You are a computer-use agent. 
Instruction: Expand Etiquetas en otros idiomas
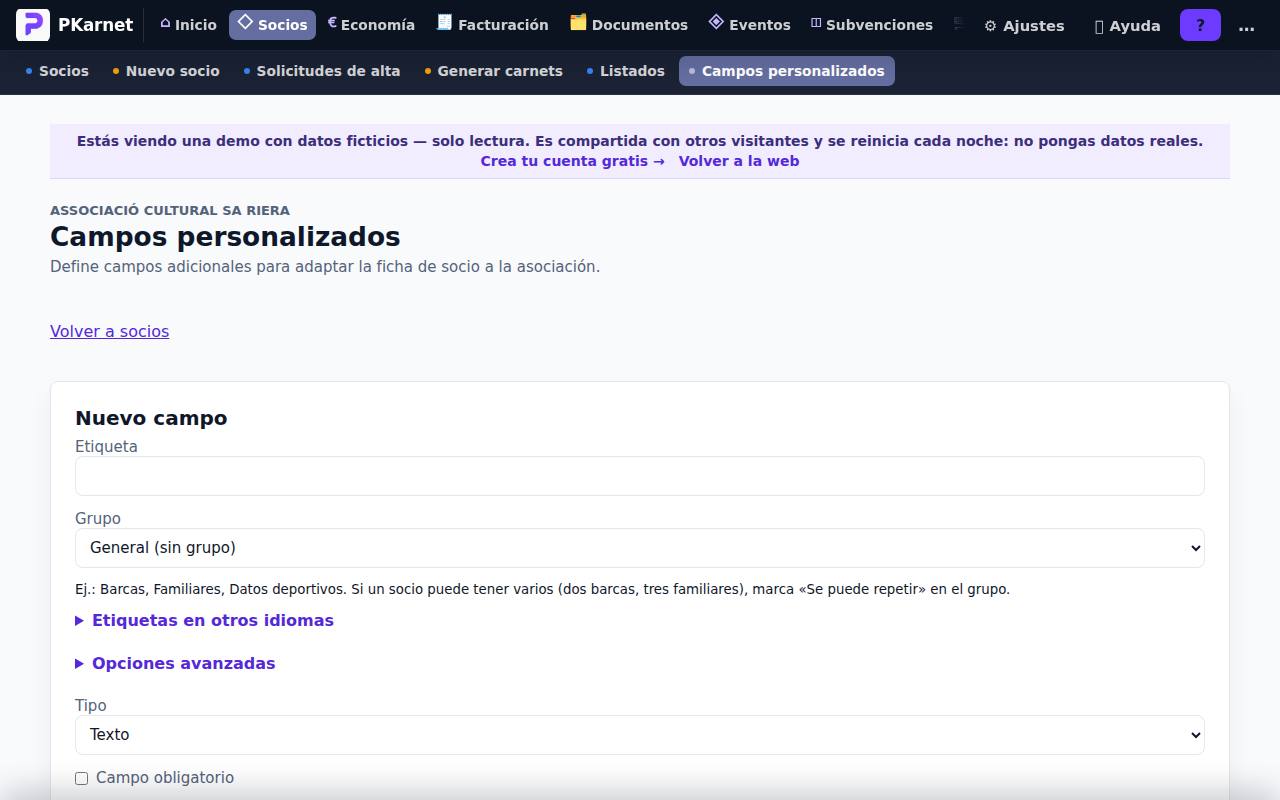click(205, 620)
